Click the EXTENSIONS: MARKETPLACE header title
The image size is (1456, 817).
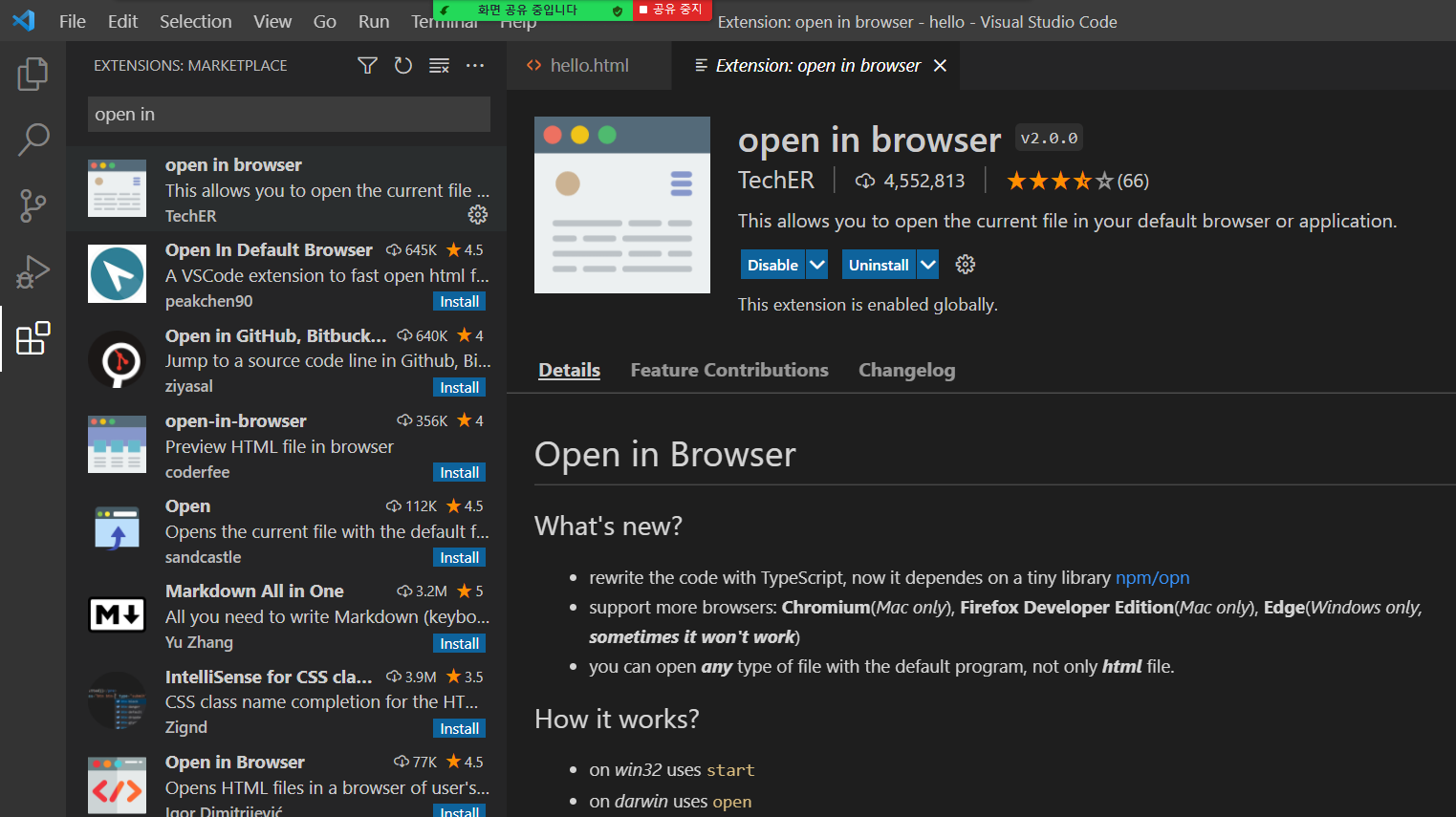pos(190,65)
